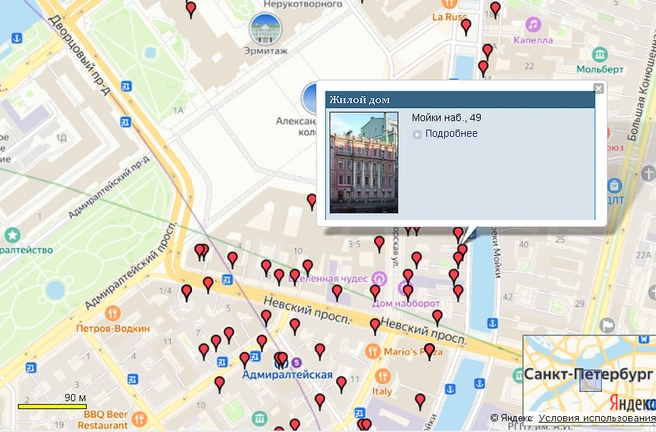This screenshot has width=656, height=432.
Task: Click Mario's Pizza restaurant icon
Action: pyautogui.click(x=372, y=351)
